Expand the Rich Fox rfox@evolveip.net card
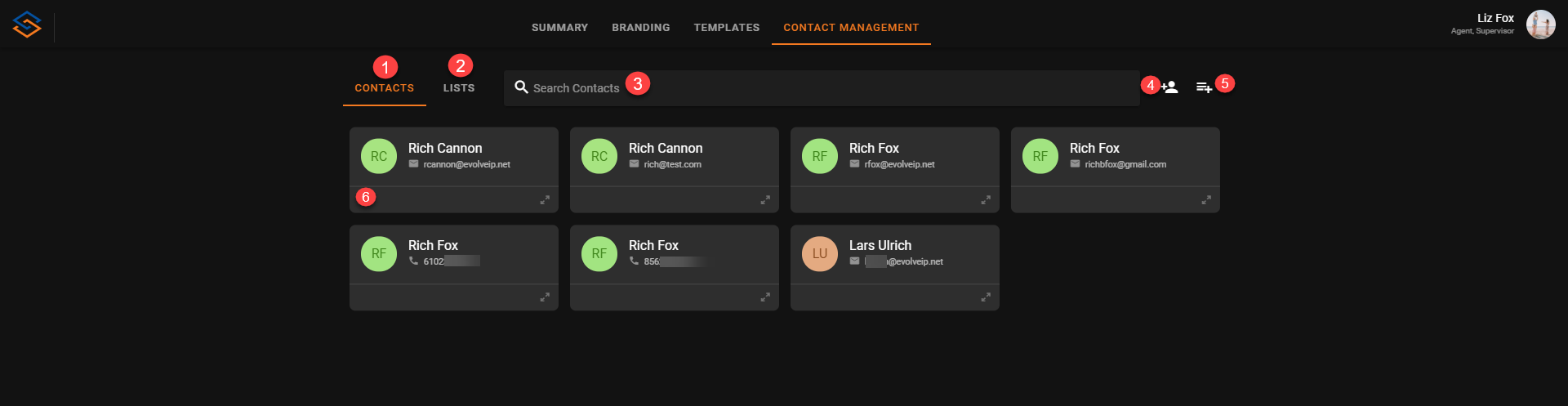Viewport: 1568px width, 406px height. [986, 200]
